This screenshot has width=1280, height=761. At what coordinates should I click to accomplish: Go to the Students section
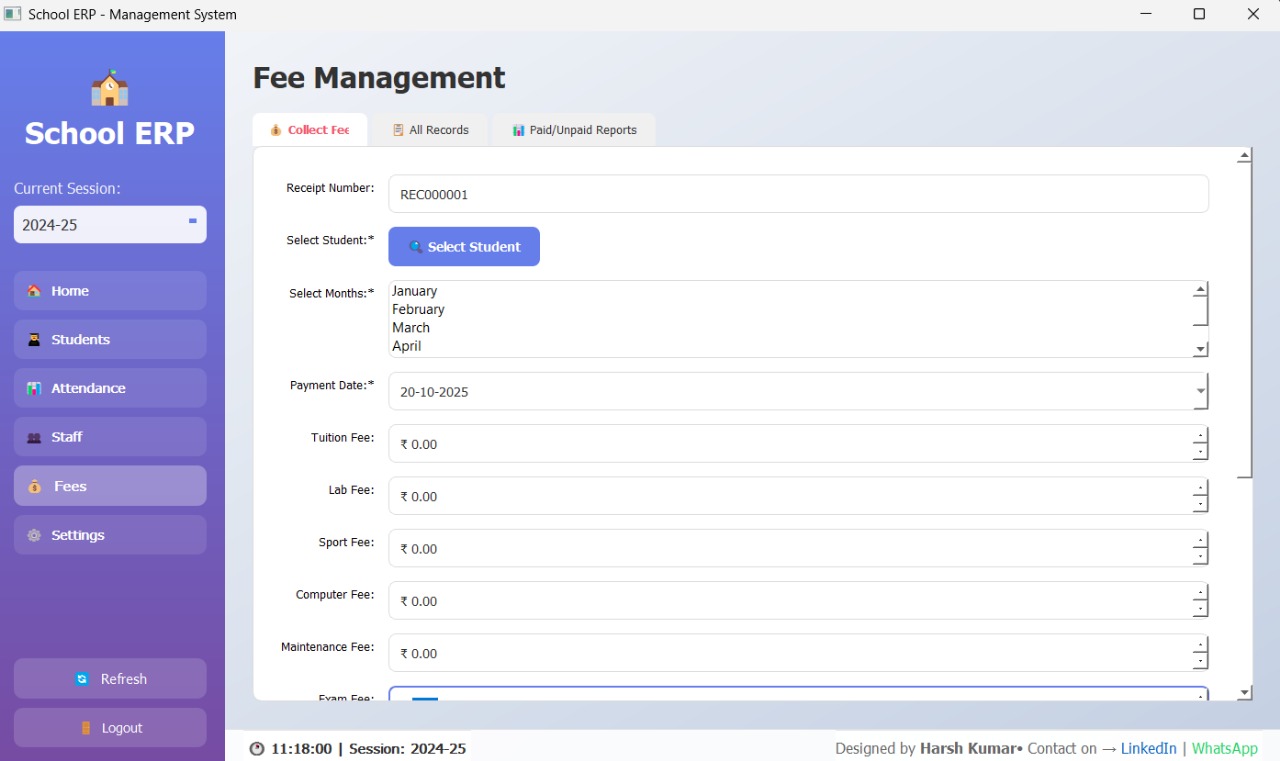110,340
